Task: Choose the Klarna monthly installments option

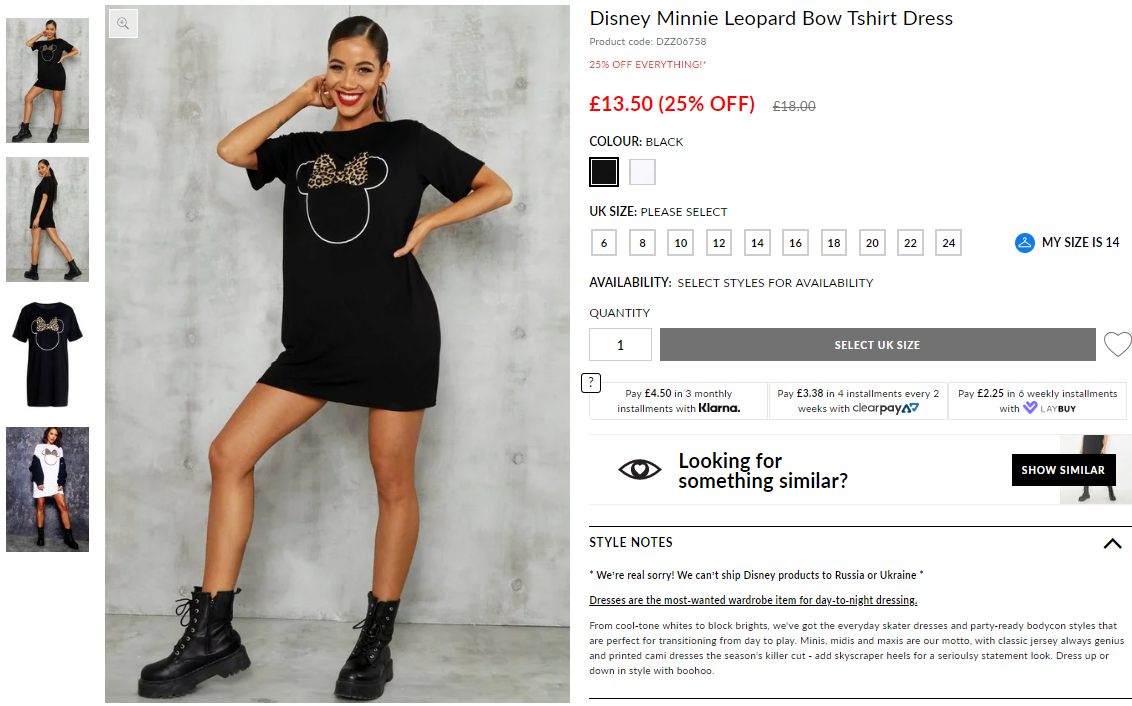Action: (x=679, y=401)
